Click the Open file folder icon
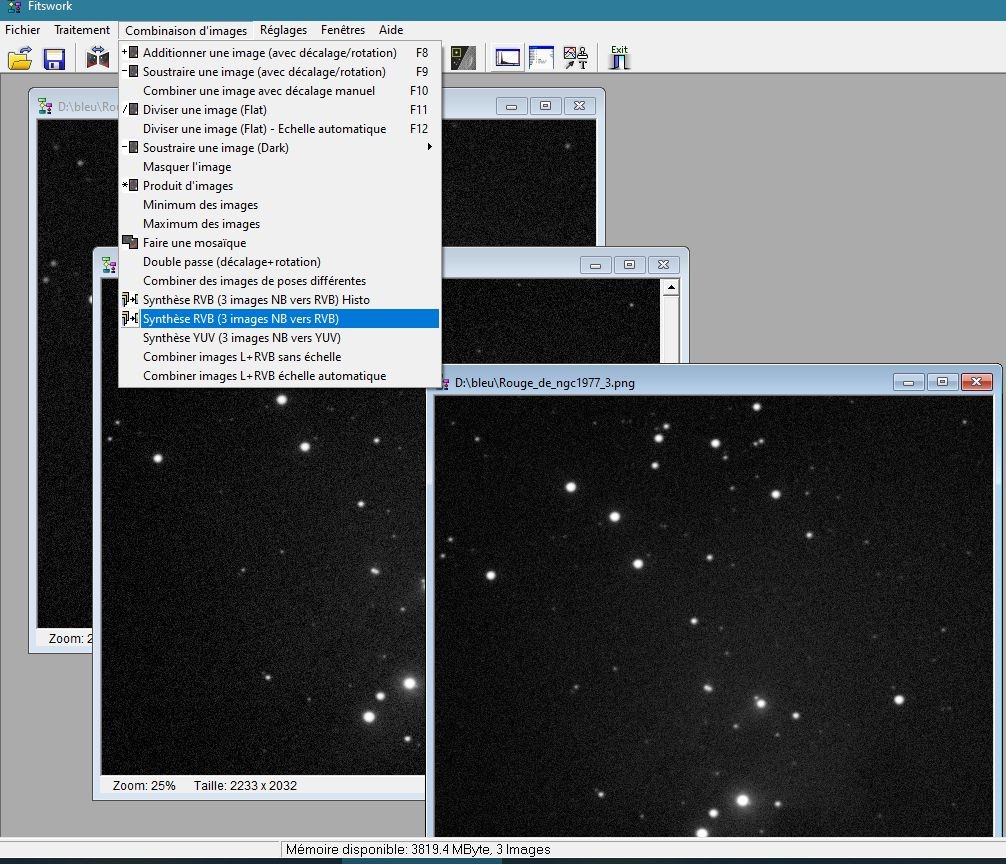Screen dimensions: 1006x864 click(x=20, y=58)
